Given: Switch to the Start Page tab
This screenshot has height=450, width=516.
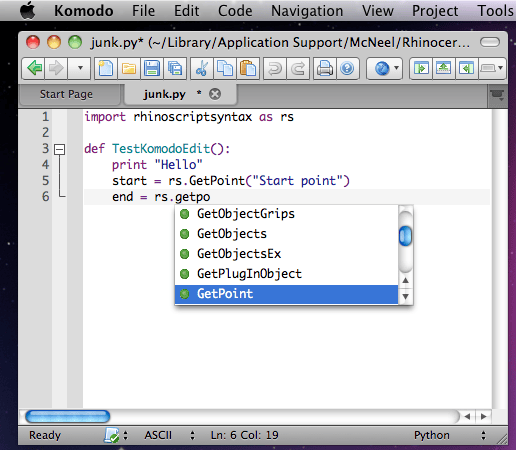Looking at the screenshot, I should (x=66, y=94).
